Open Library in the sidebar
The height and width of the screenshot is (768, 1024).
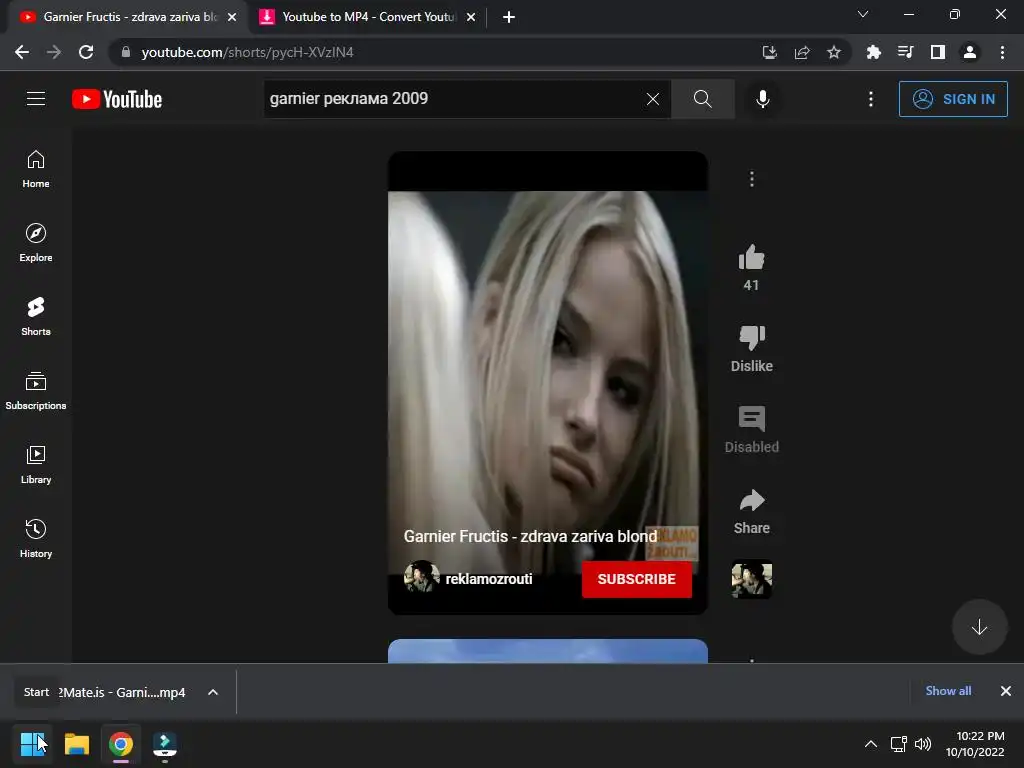click(x=36, y=464)
